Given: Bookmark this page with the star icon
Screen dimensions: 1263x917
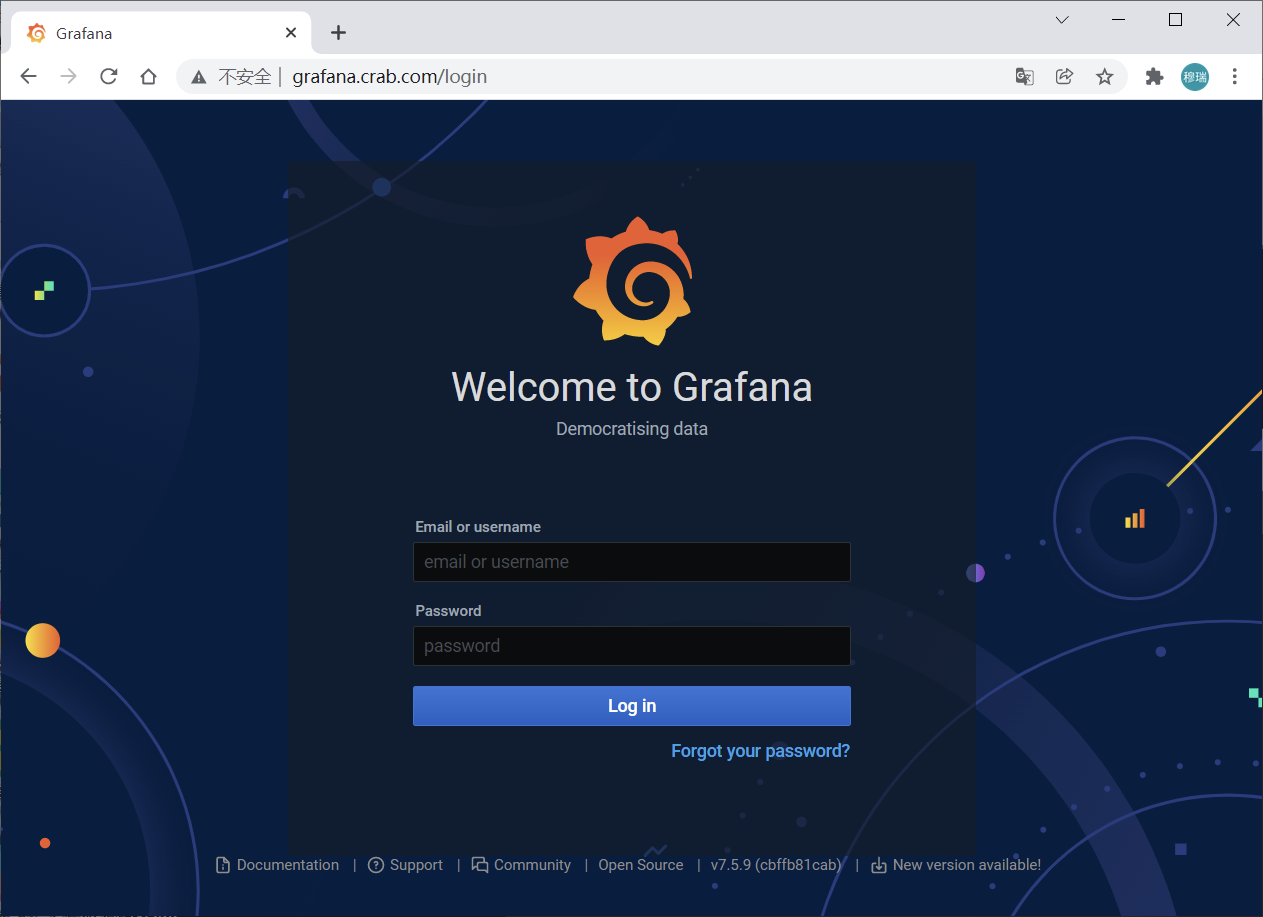Looking at the screenshot, I should 1105,77.
